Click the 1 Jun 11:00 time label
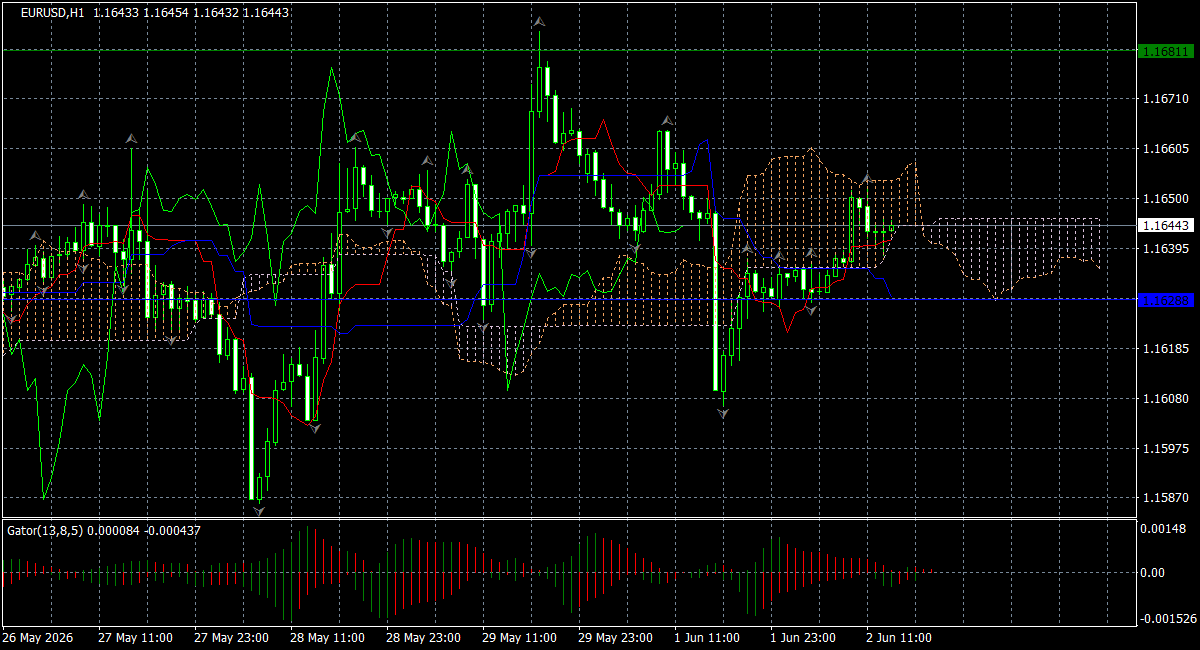The height and width of the screenshot is (650, 1200). click(707, 638)
